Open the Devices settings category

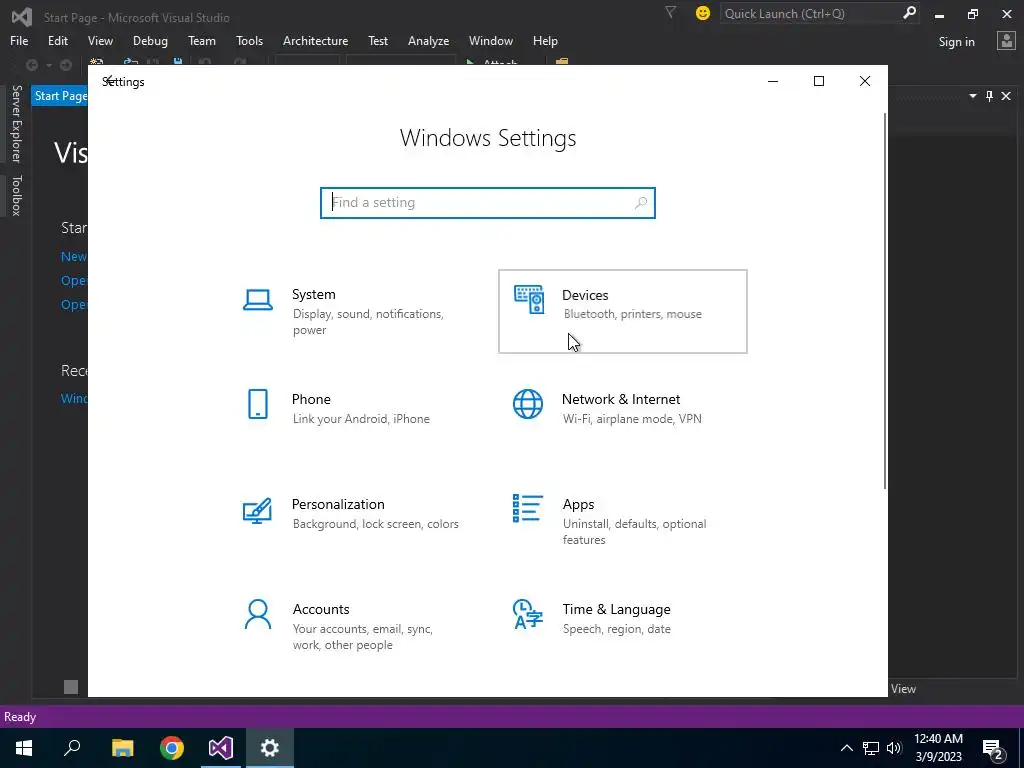click(x=622, y=312)
